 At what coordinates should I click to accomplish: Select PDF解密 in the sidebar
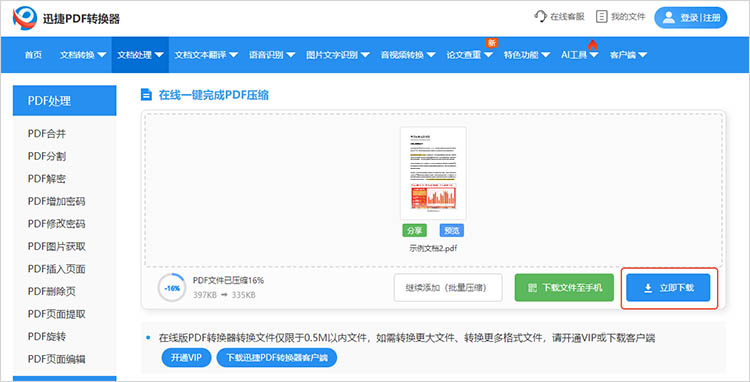click(x=47, y=179)
